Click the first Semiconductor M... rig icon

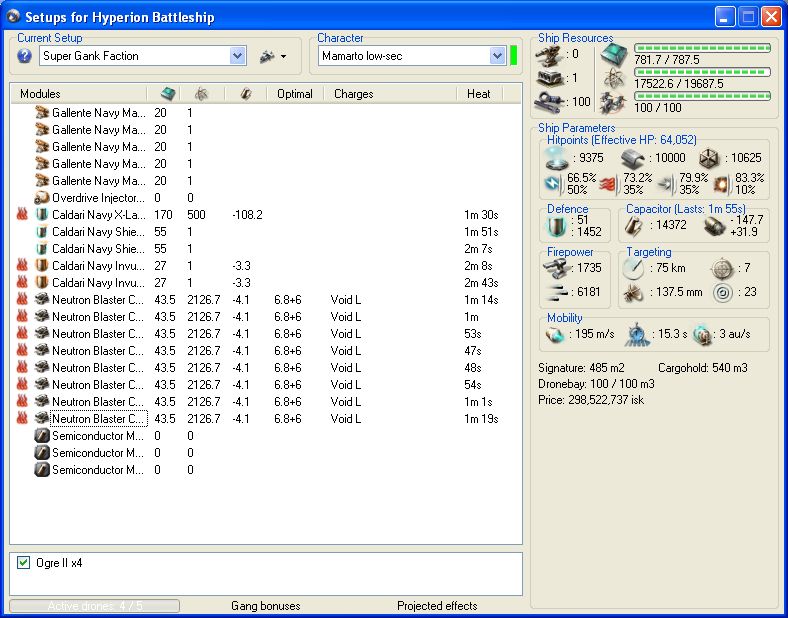point(42,436)
